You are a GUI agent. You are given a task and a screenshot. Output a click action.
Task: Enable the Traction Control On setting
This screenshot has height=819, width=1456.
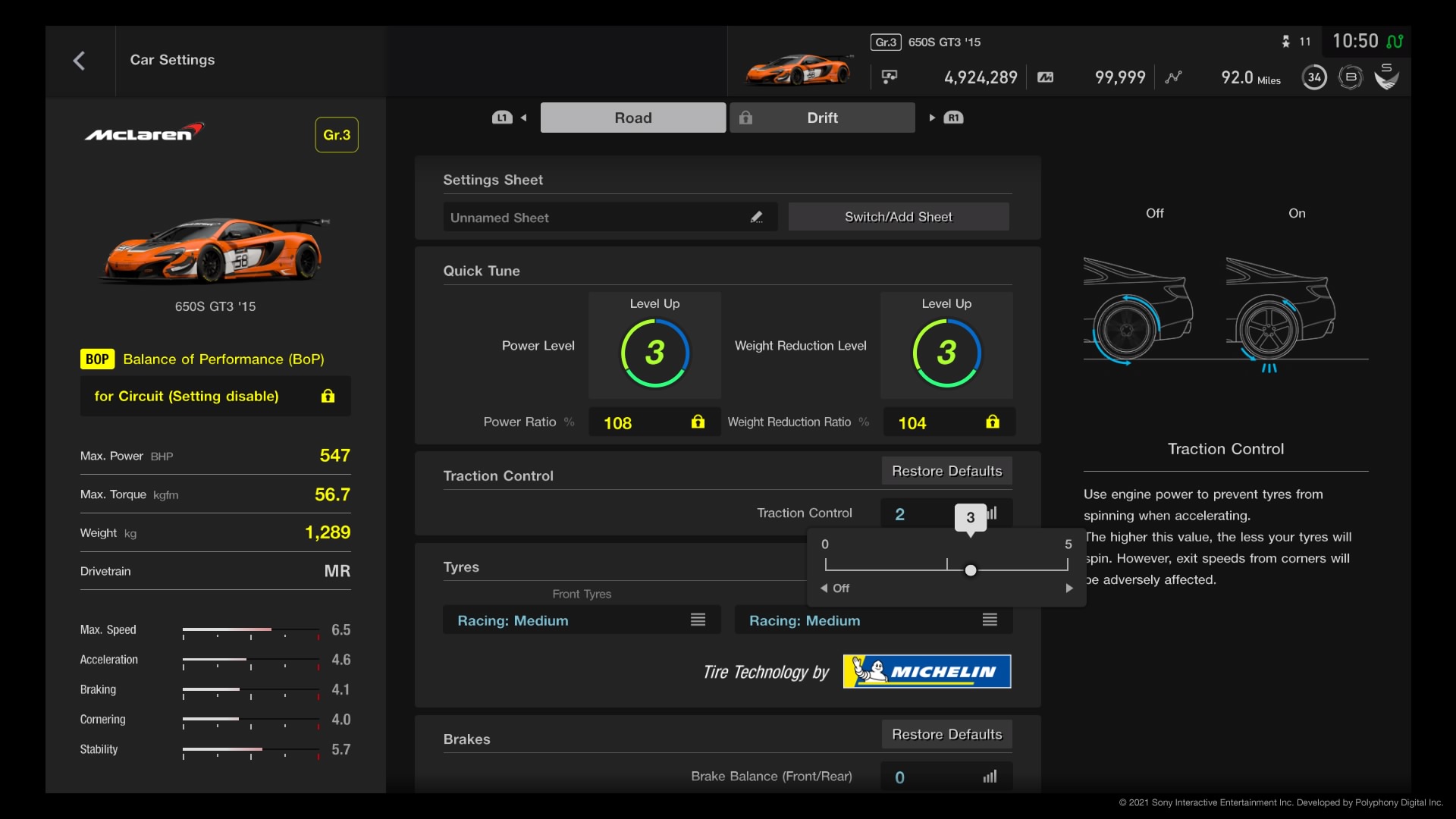[x=1296, y=213]
